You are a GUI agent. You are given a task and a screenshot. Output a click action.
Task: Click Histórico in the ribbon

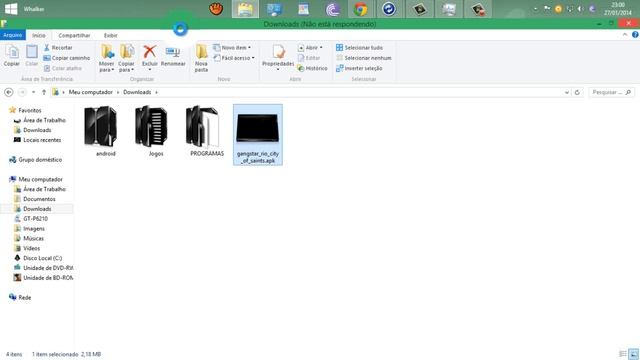click(313, 68)
